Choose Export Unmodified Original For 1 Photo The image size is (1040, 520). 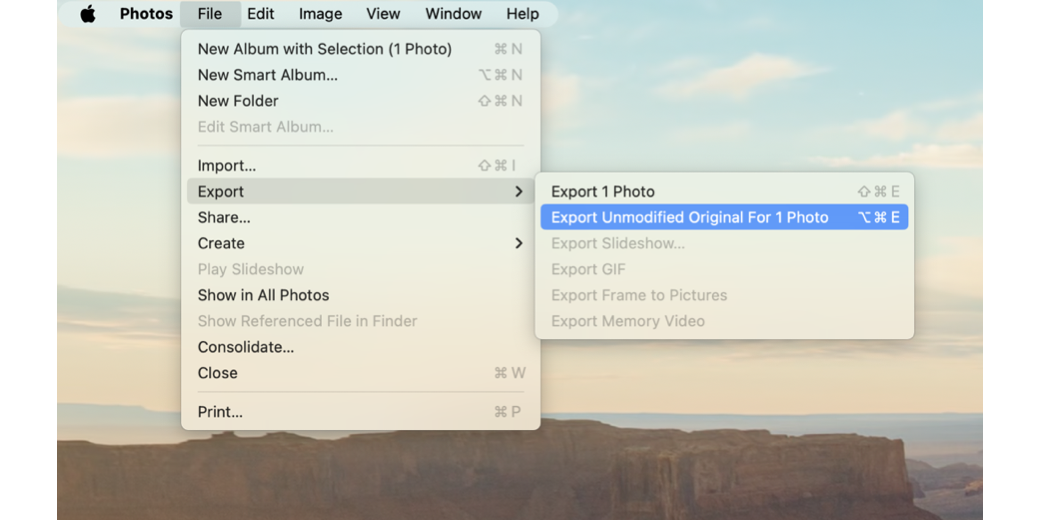pyautogui.click(x=690, y=218)
